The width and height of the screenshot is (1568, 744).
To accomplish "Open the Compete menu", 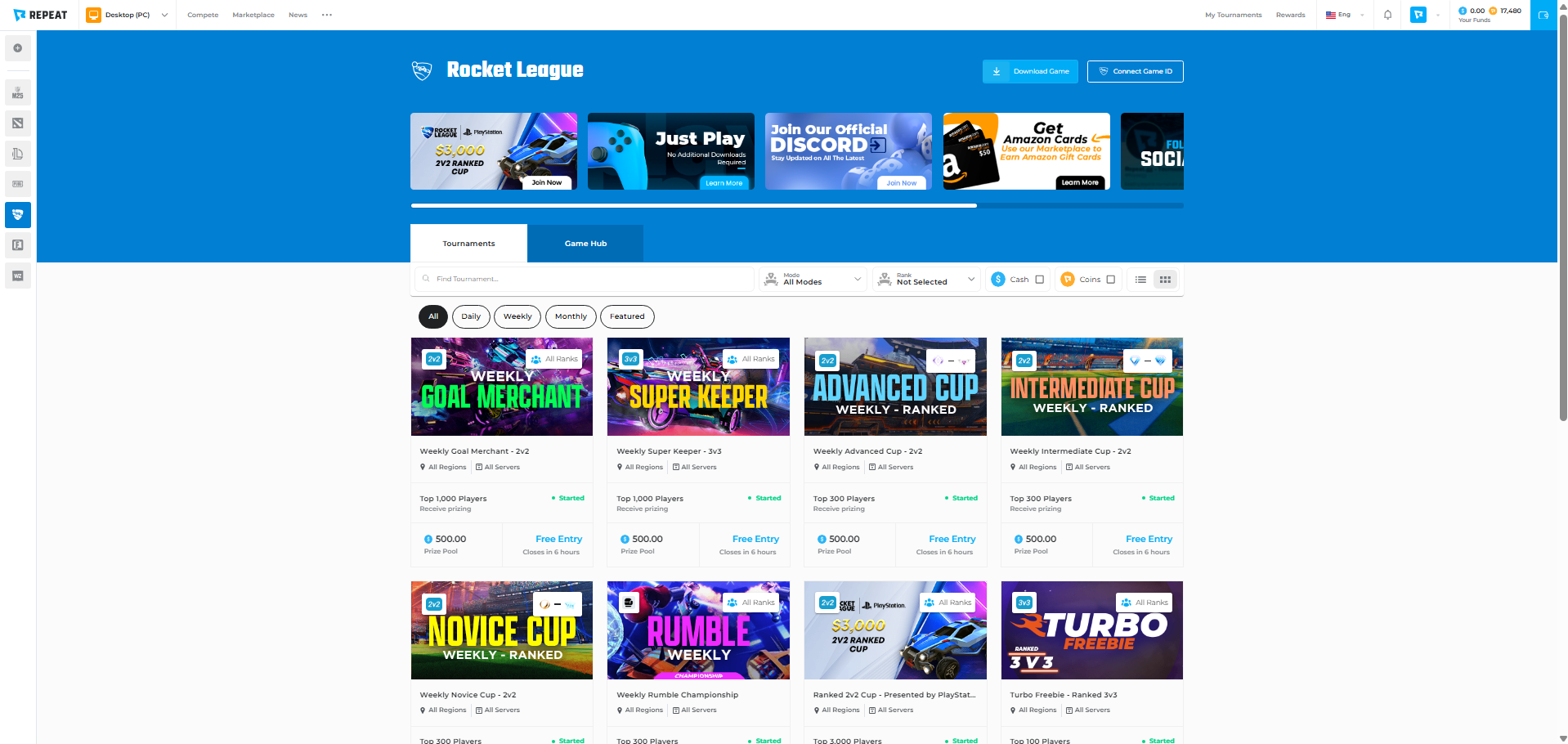I will (203, 15).
